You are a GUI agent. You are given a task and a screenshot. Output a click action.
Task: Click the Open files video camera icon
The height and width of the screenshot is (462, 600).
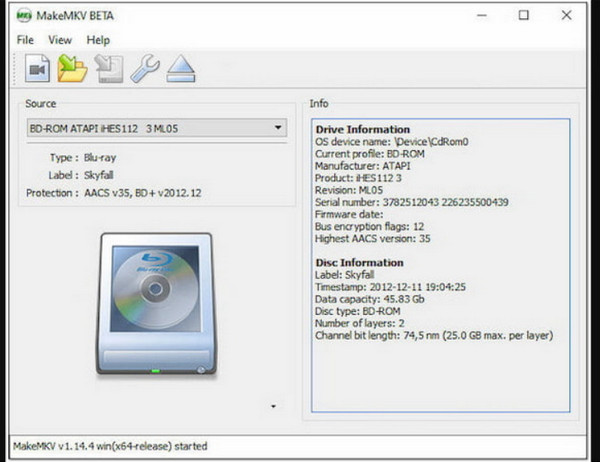(x=37, y=69)
